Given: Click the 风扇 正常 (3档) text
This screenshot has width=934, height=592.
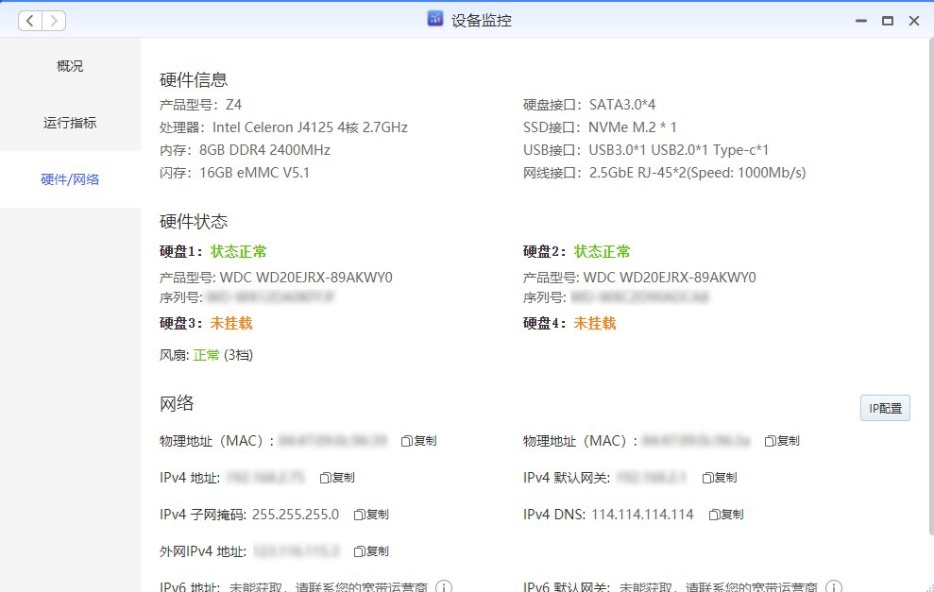Looking at the screenshot, I should pyautogui.click(x=206, y=356).
